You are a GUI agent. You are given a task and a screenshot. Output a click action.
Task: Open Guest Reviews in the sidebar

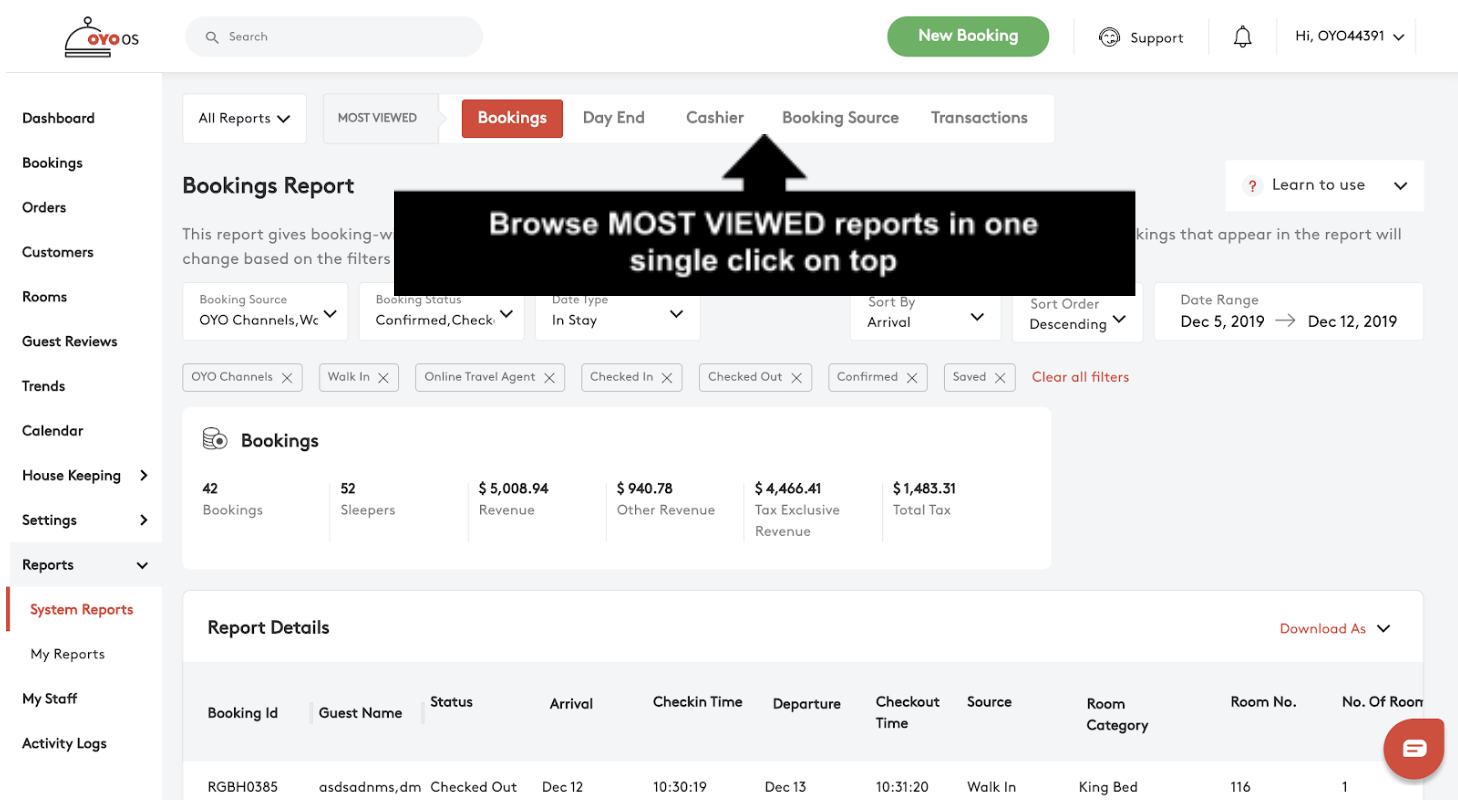(69, 342)
